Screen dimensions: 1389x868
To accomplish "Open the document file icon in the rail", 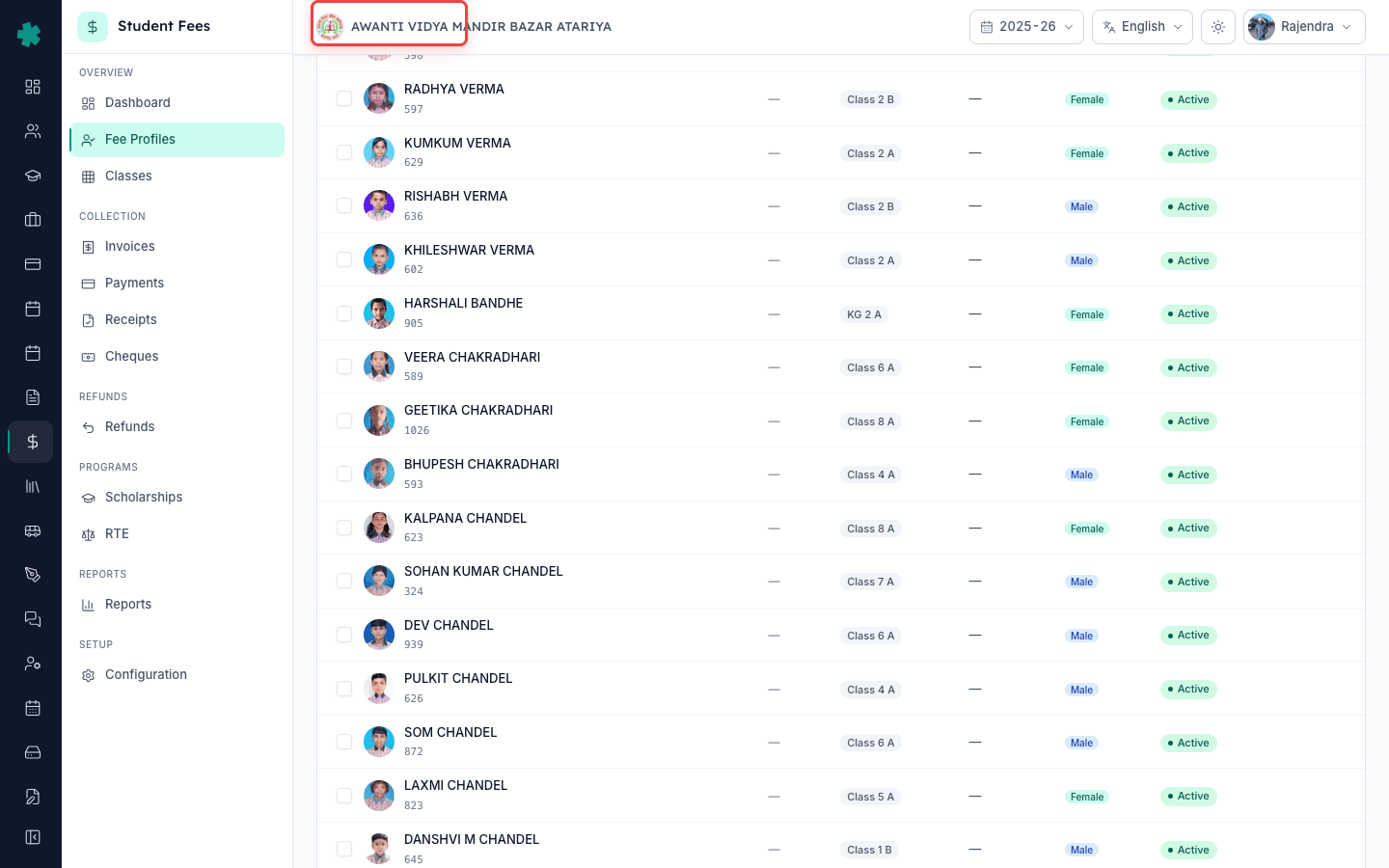I will 33,397.
